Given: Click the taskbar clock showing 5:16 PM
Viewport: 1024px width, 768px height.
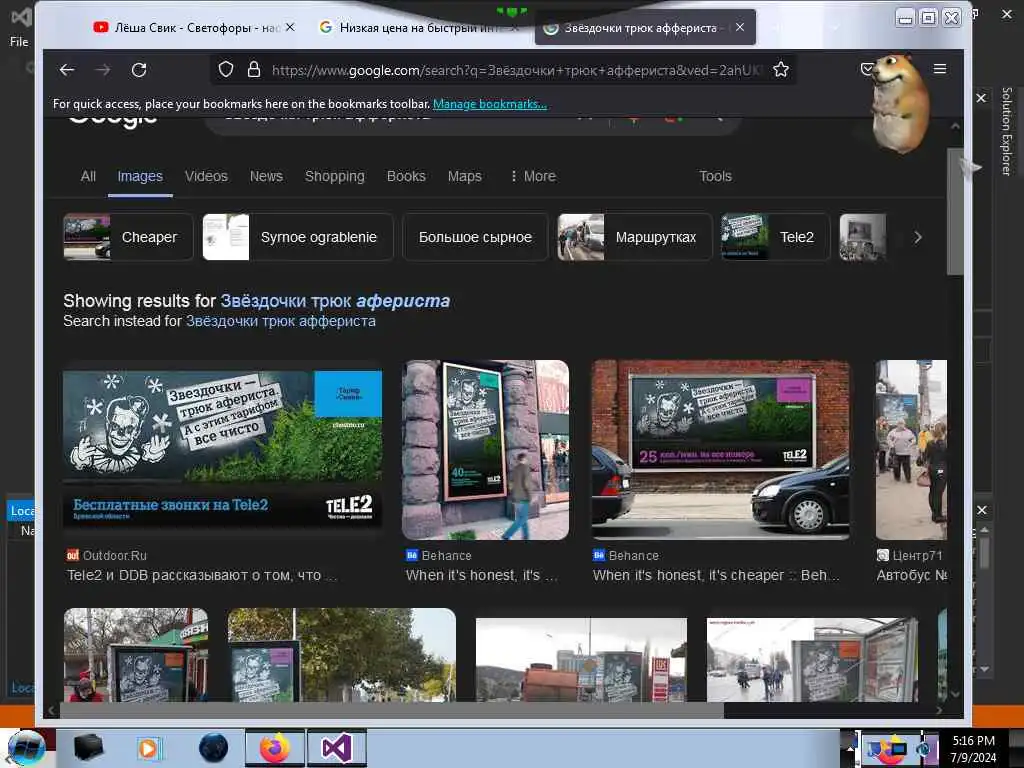Looking at the screenshot, I should click(x=973, y=748).
